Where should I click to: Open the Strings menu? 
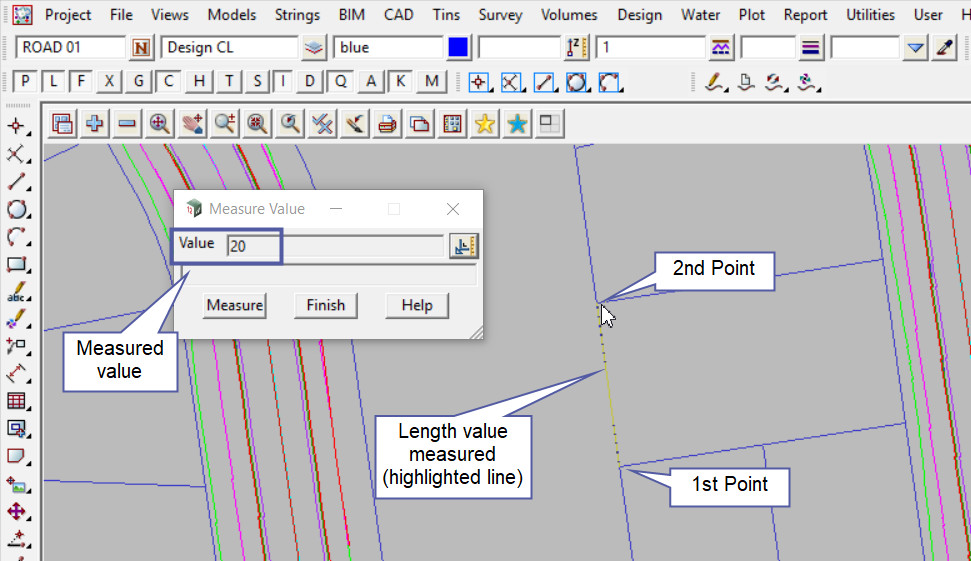[x=297, y=14]
